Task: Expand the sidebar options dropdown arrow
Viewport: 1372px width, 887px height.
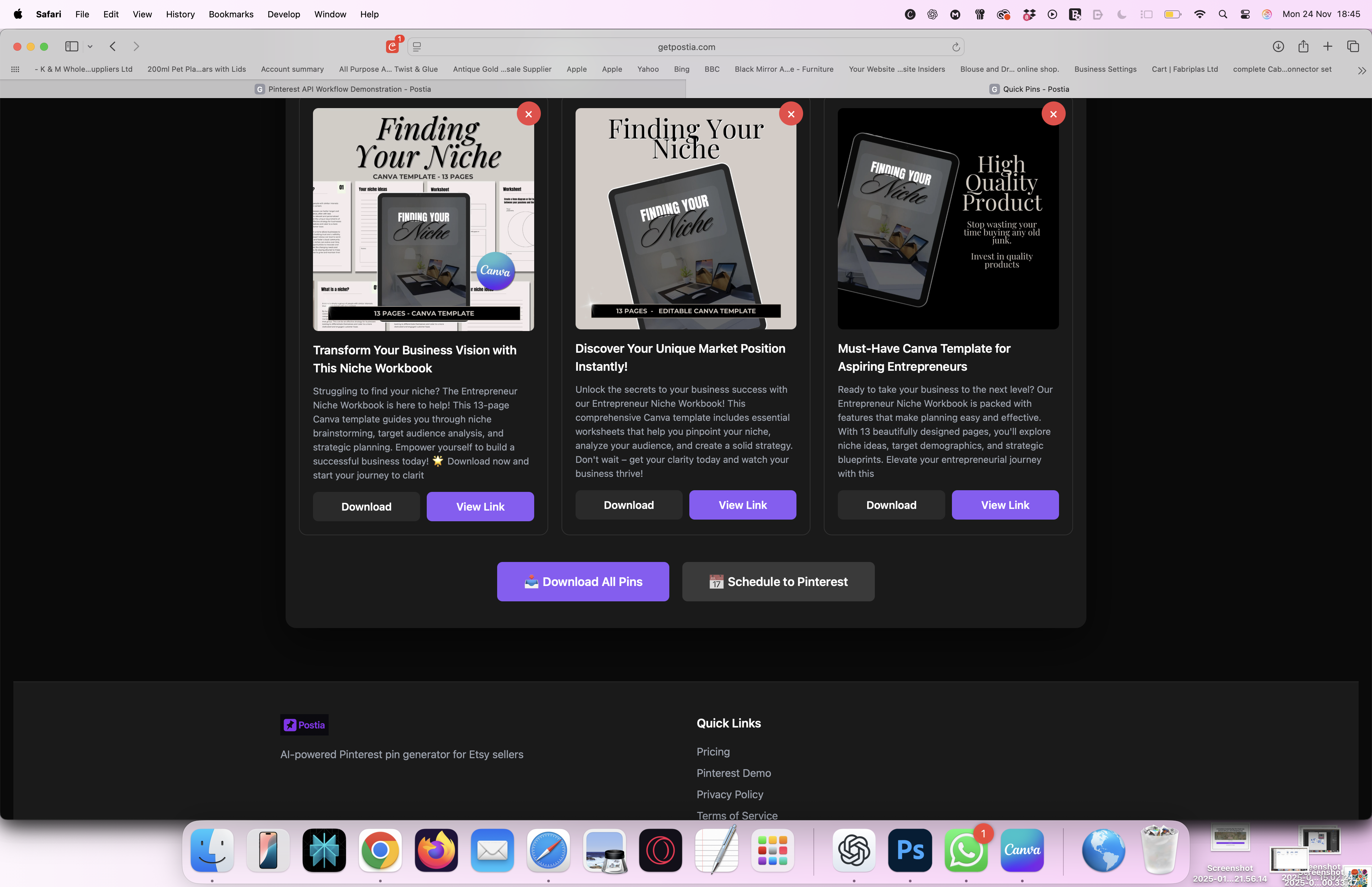Action: 90,47
